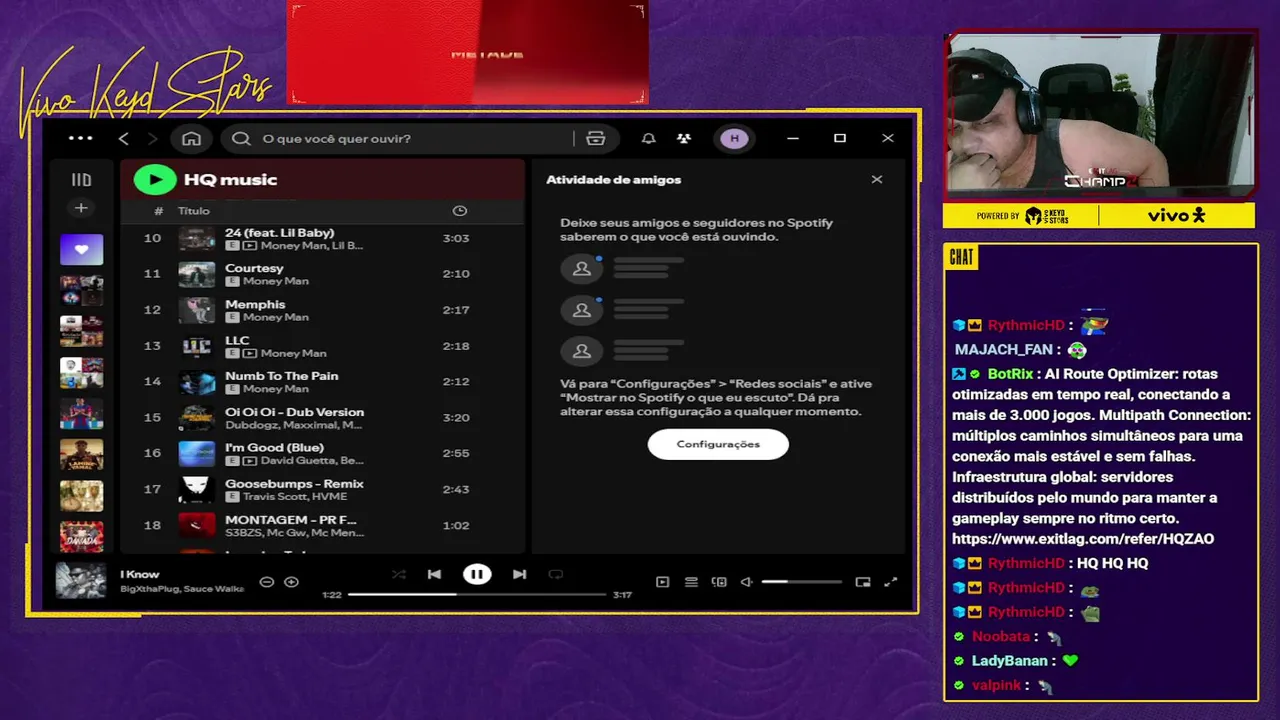Open the Spotify Home page
The width and height of the screenshot is (1280, 720).
(191, 139)
